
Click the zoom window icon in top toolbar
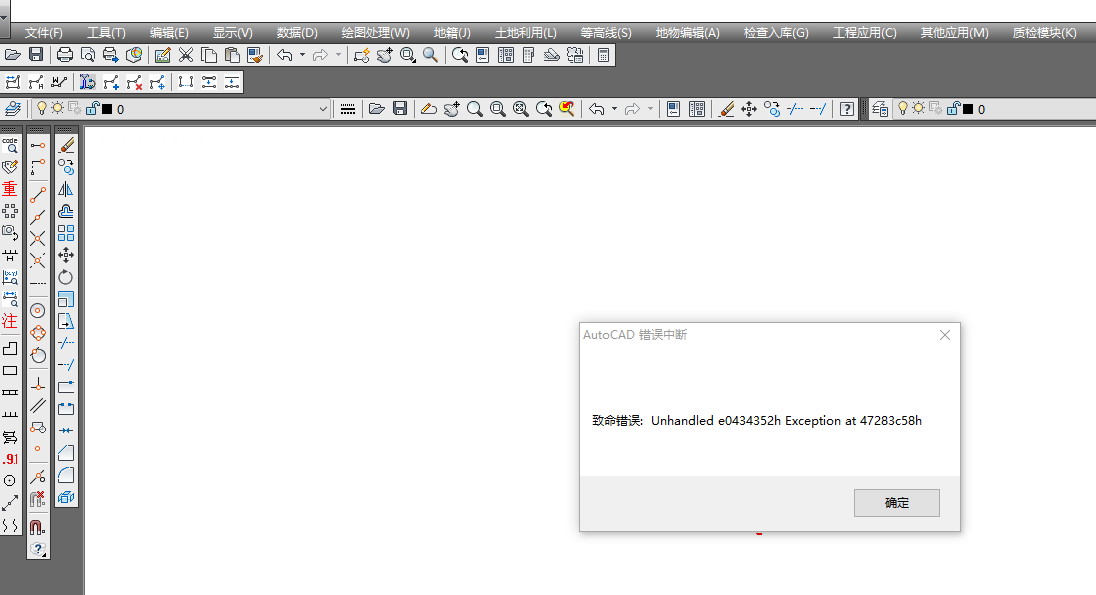pos(408,55)
